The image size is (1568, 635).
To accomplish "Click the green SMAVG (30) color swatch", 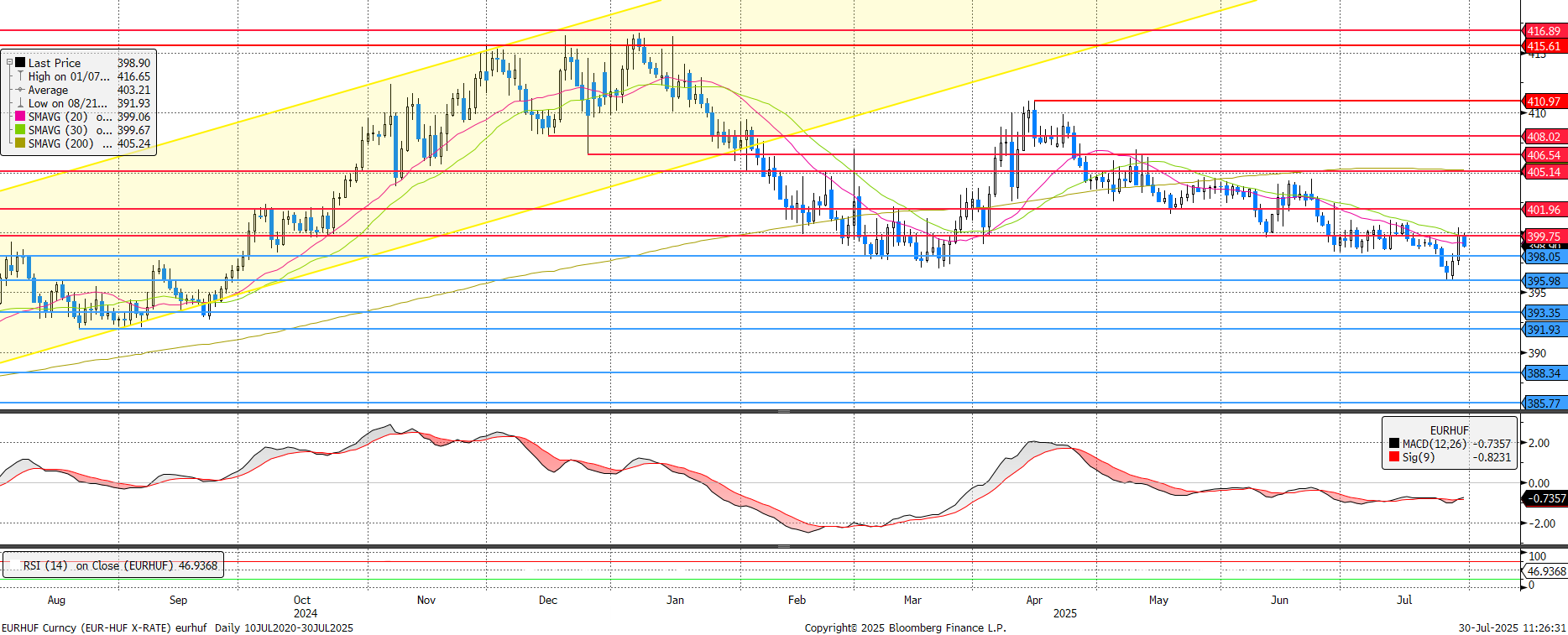I will click(x=20, y=130).
